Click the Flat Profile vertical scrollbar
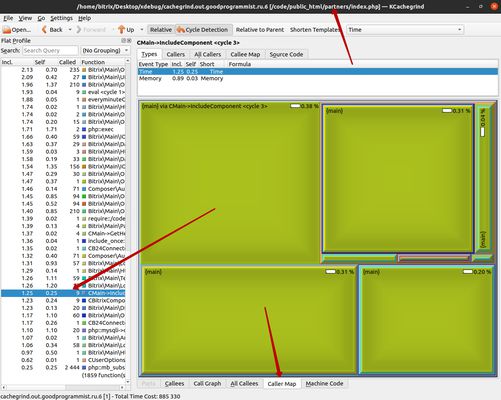The image size is (501, 400). (128, 222)
